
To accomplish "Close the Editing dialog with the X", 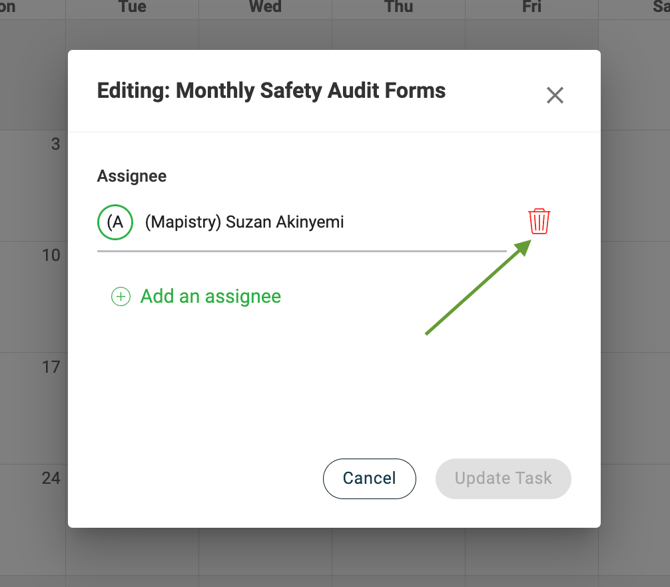I will point(555,95).
